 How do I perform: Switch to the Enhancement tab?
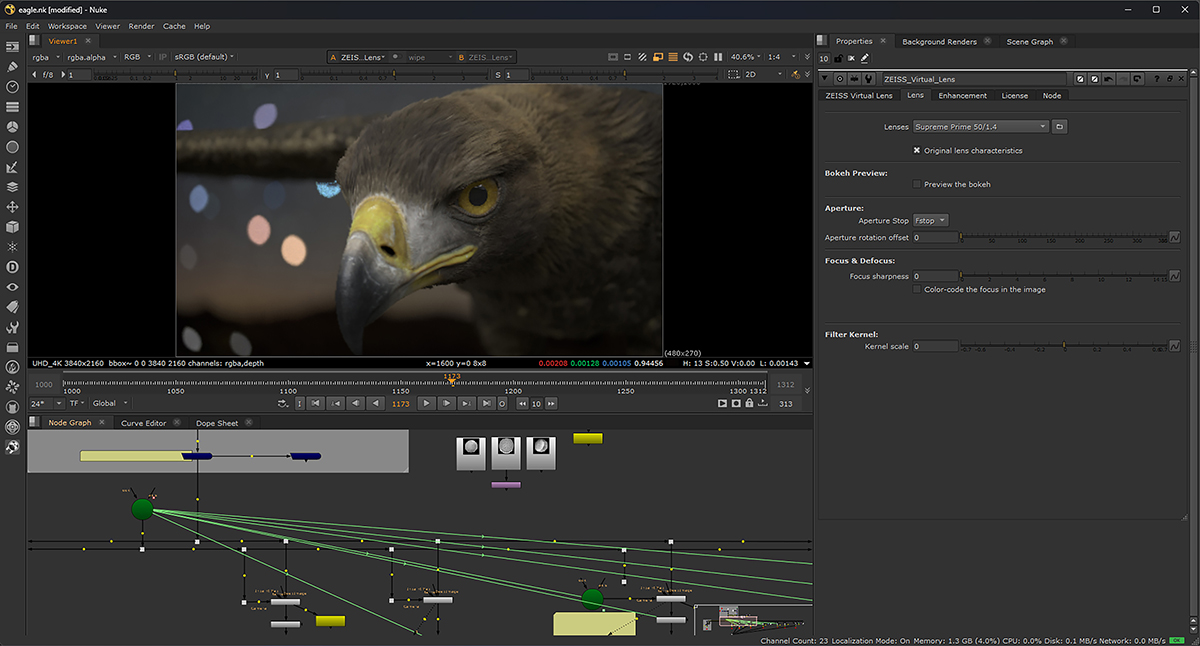click(962, 95)
